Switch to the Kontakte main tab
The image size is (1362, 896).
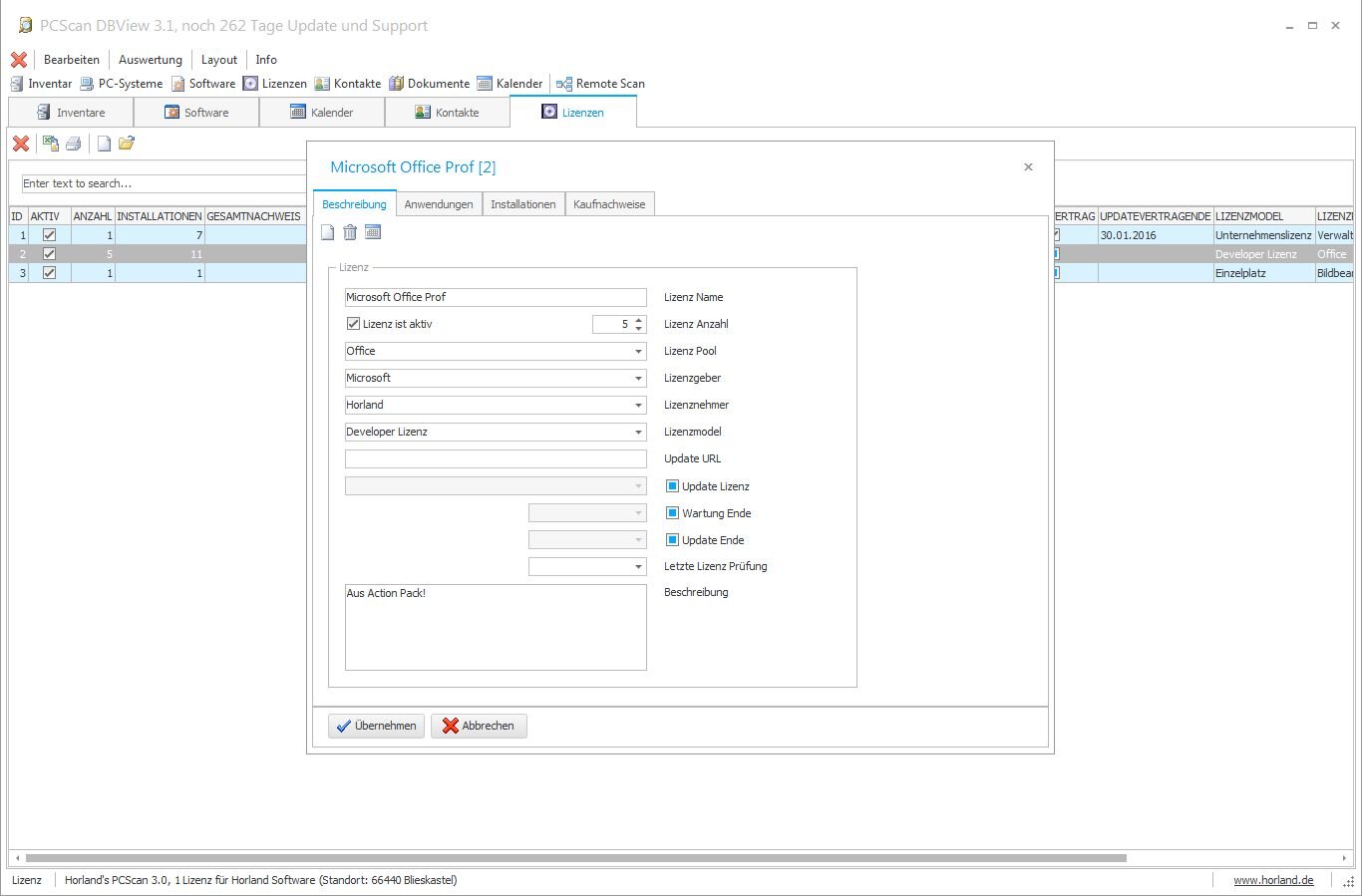pos(447,113)
